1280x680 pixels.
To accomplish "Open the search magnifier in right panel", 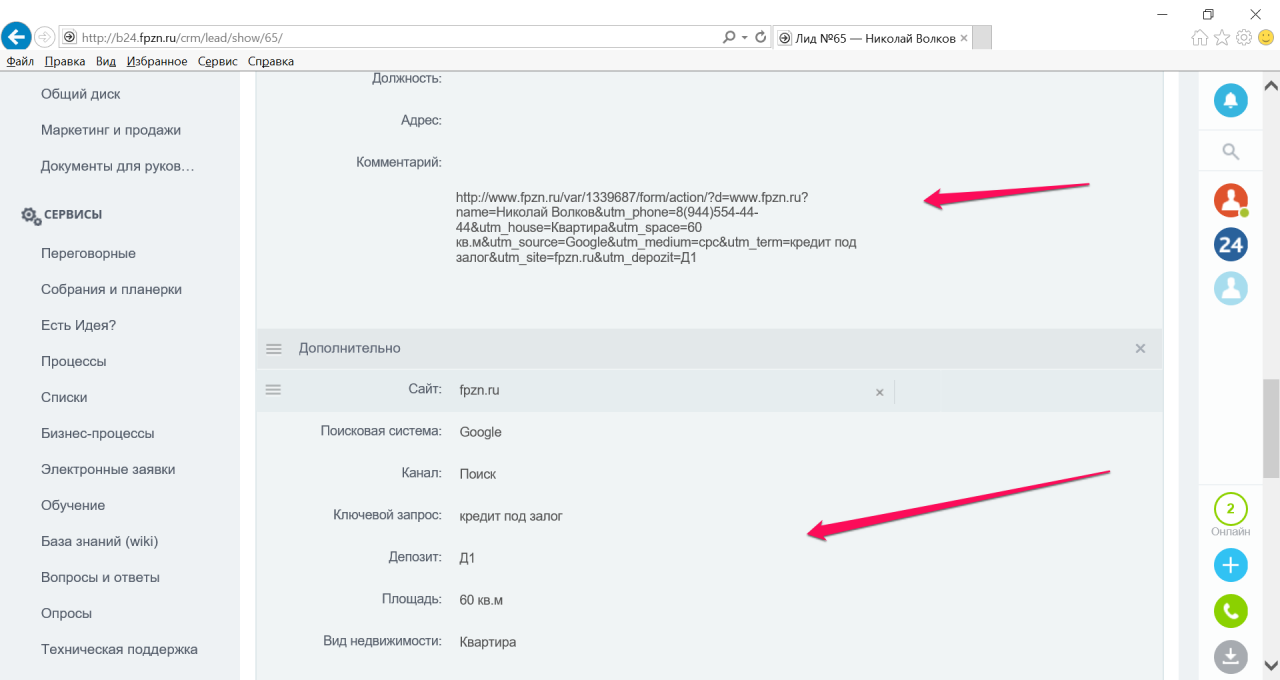I will click(x=1231, y=152).
